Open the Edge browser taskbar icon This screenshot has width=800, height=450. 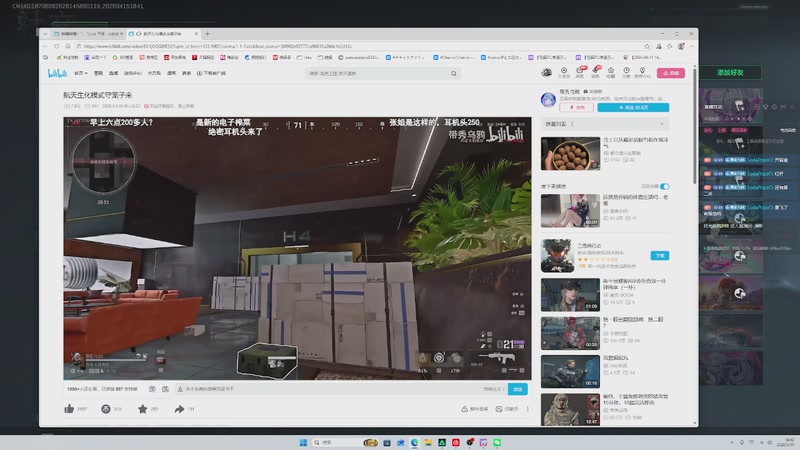coord(414,442)
